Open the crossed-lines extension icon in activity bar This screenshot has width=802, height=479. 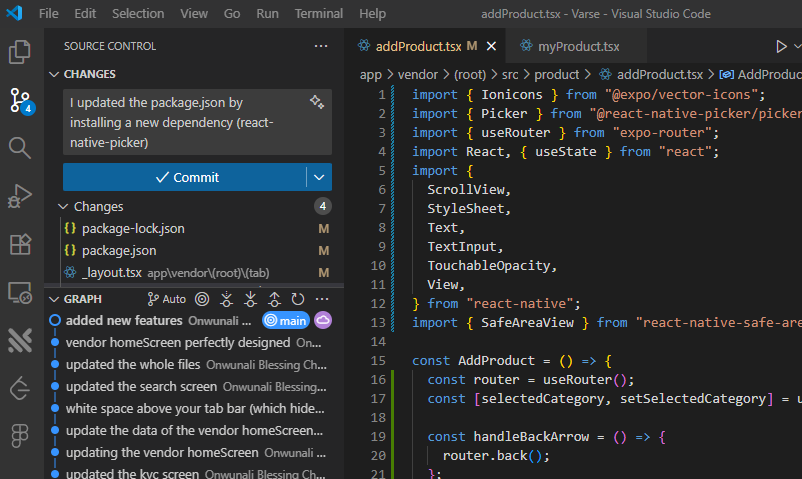pyautogui.click(x=20, y=340)
